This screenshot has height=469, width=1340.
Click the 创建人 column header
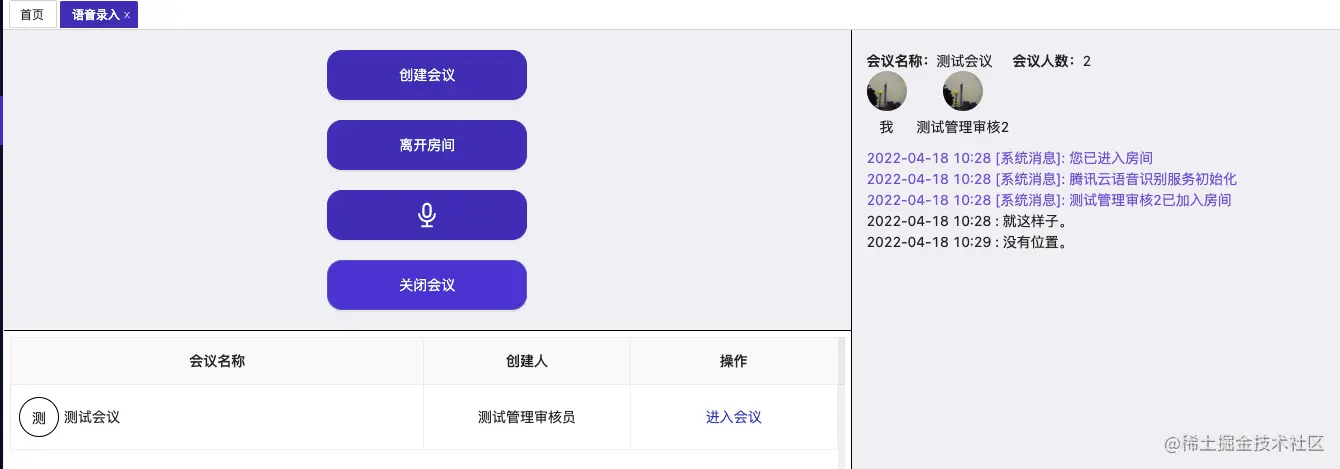527,361
